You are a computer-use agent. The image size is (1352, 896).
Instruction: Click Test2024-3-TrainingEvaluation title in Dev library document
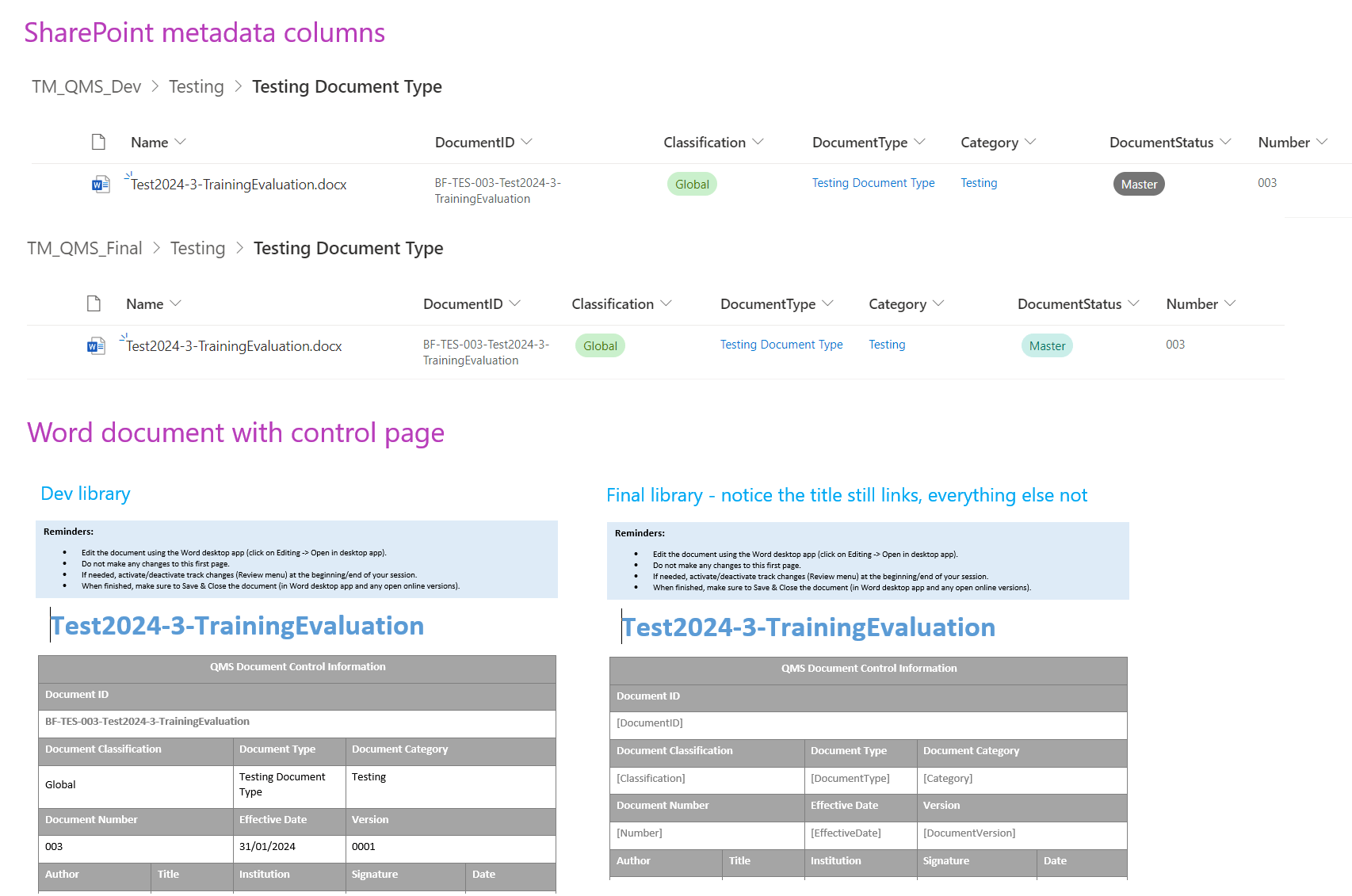coord(238,626)
